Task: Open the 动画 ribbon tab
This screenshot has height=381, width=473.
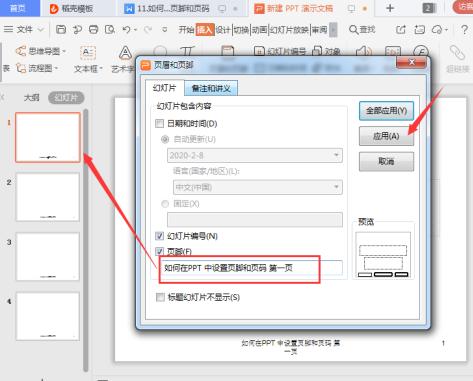Action: tap(260, 30)
